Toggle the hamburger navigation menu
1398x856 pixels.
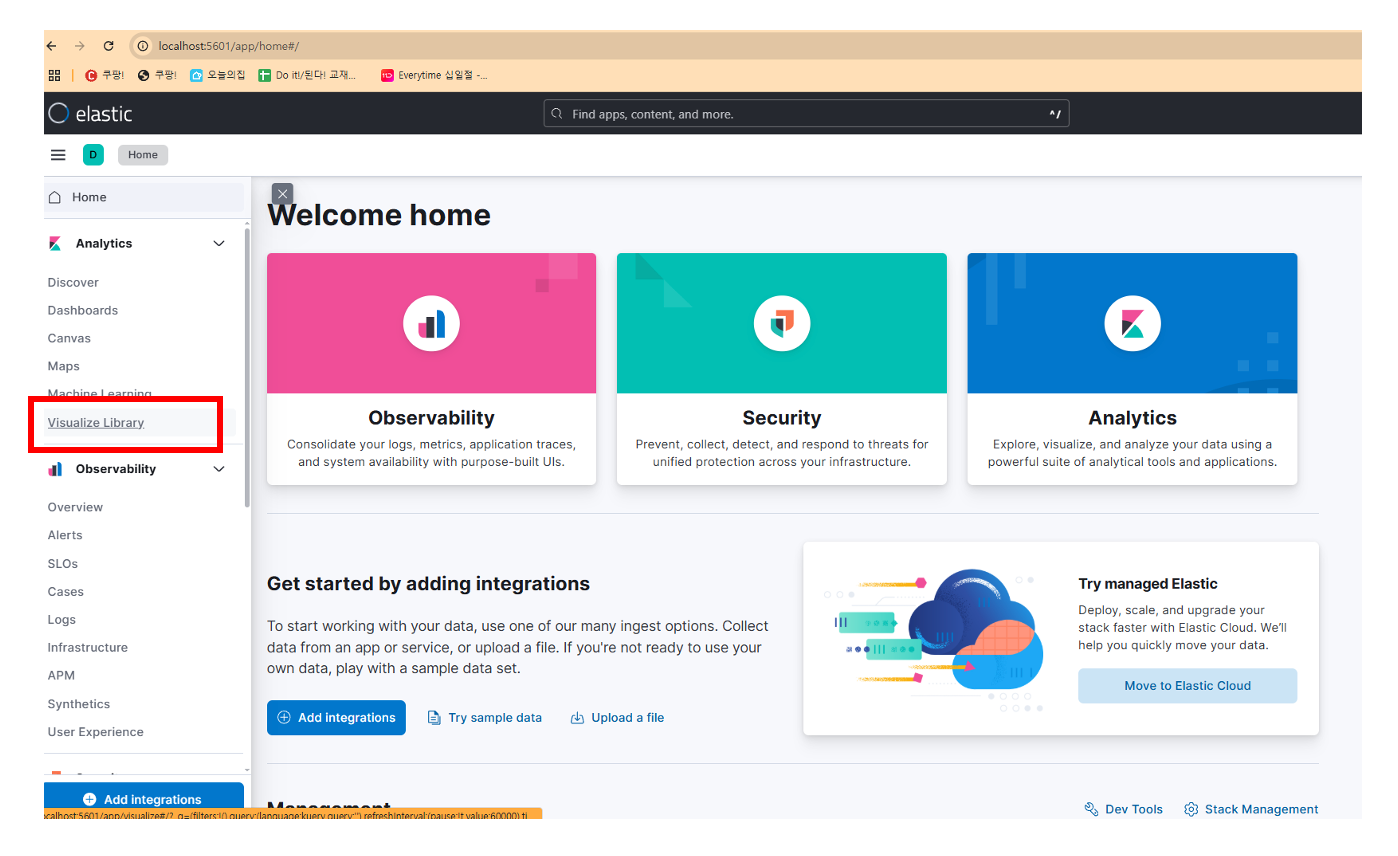[x=58, y=155]
